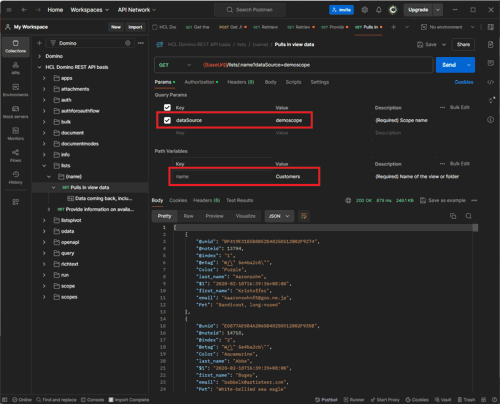500x404 pixels.
Task: Uncheck the dataSource parameter checkbox
Action: pos(167,120)
